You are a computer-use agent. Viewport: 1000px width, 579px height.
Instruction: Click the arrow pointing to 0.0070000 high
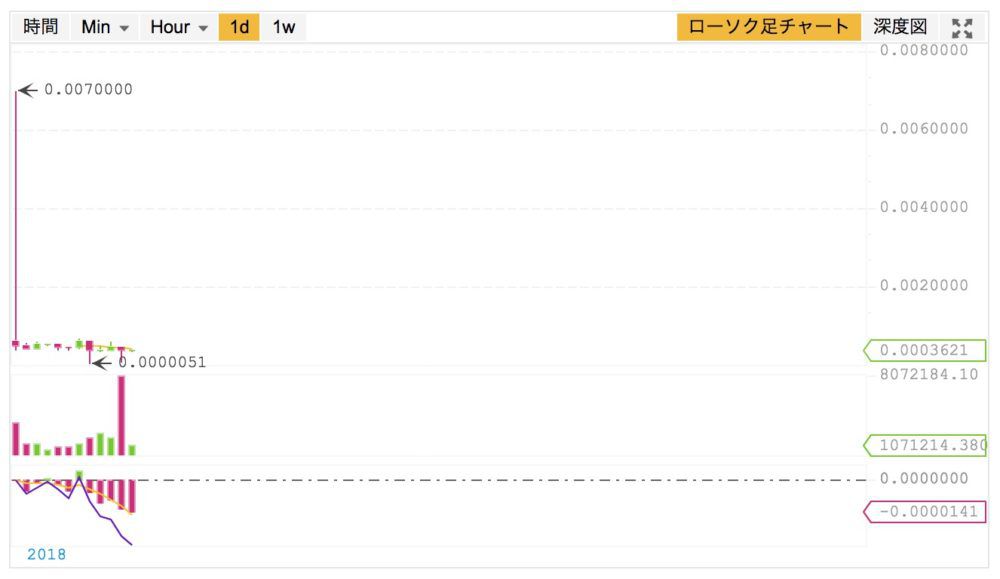point(27,91)
